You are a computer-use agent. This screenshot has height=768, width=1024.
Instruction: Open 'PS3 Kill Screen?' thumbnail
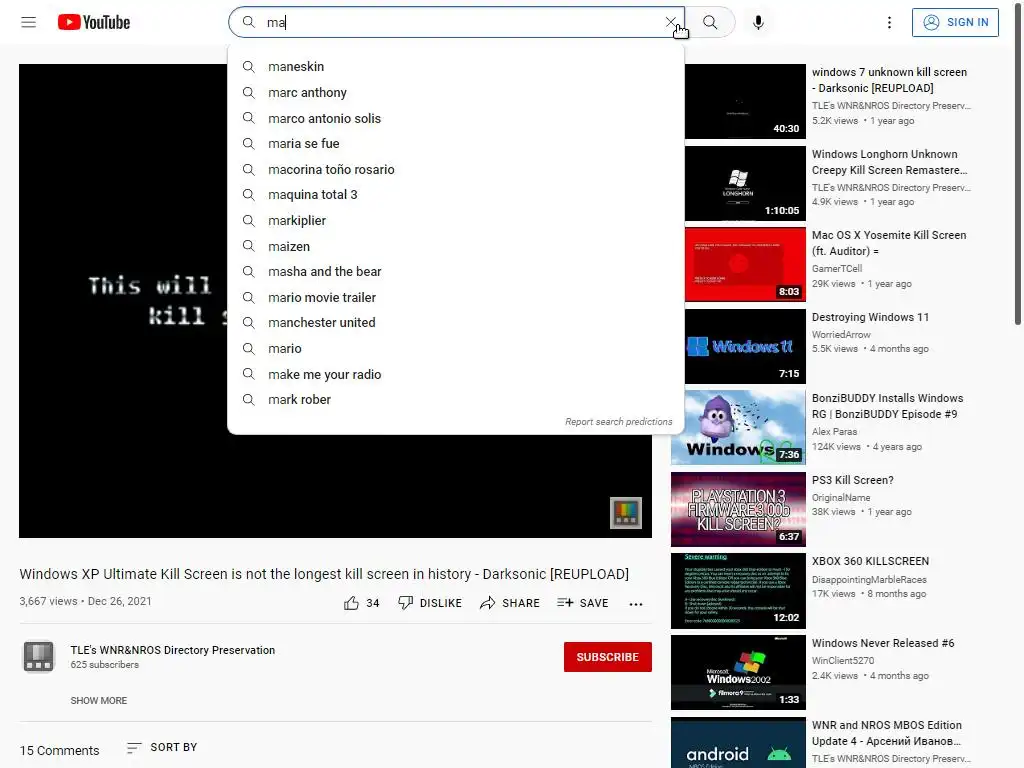pos(739,509)
